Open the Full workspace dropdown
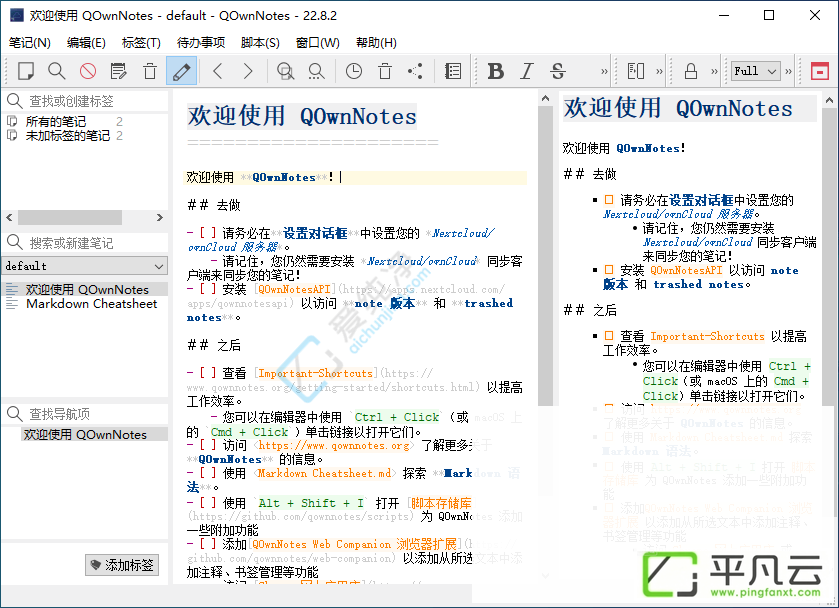 pyautogui.click(x=756, y=71)
